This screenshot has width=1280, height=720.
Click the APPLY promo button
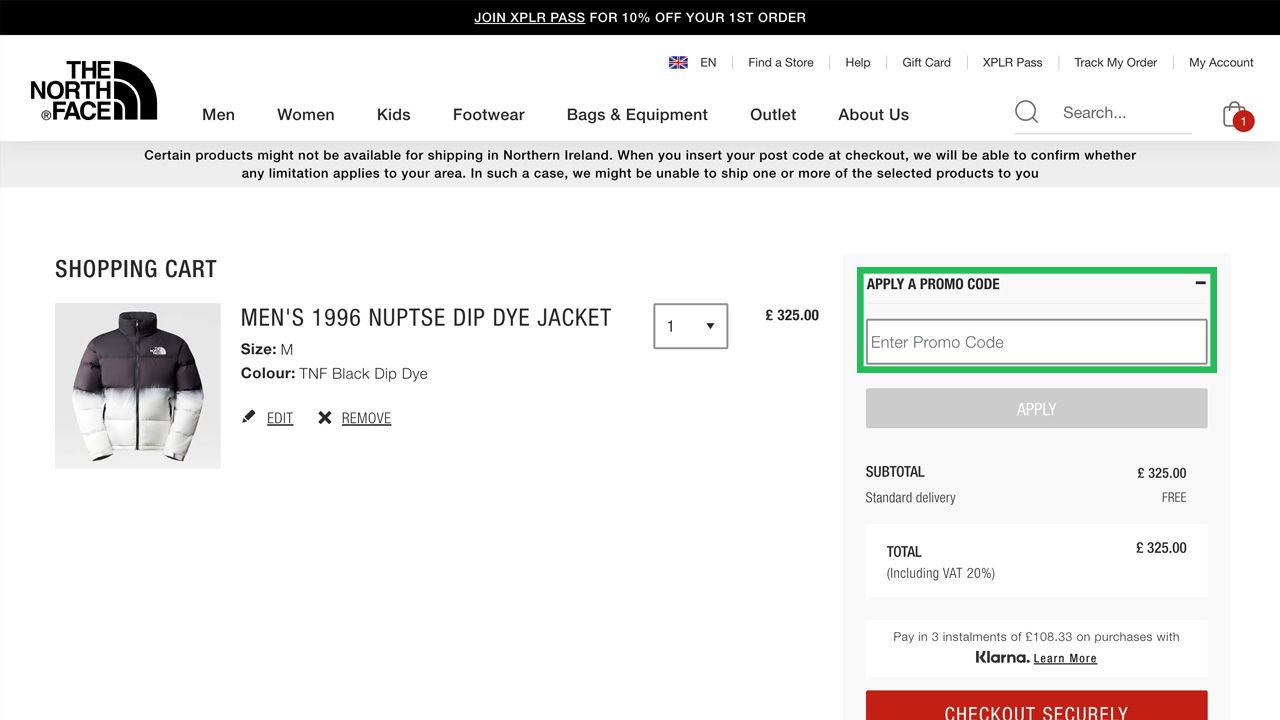(x=1036, y=408)
